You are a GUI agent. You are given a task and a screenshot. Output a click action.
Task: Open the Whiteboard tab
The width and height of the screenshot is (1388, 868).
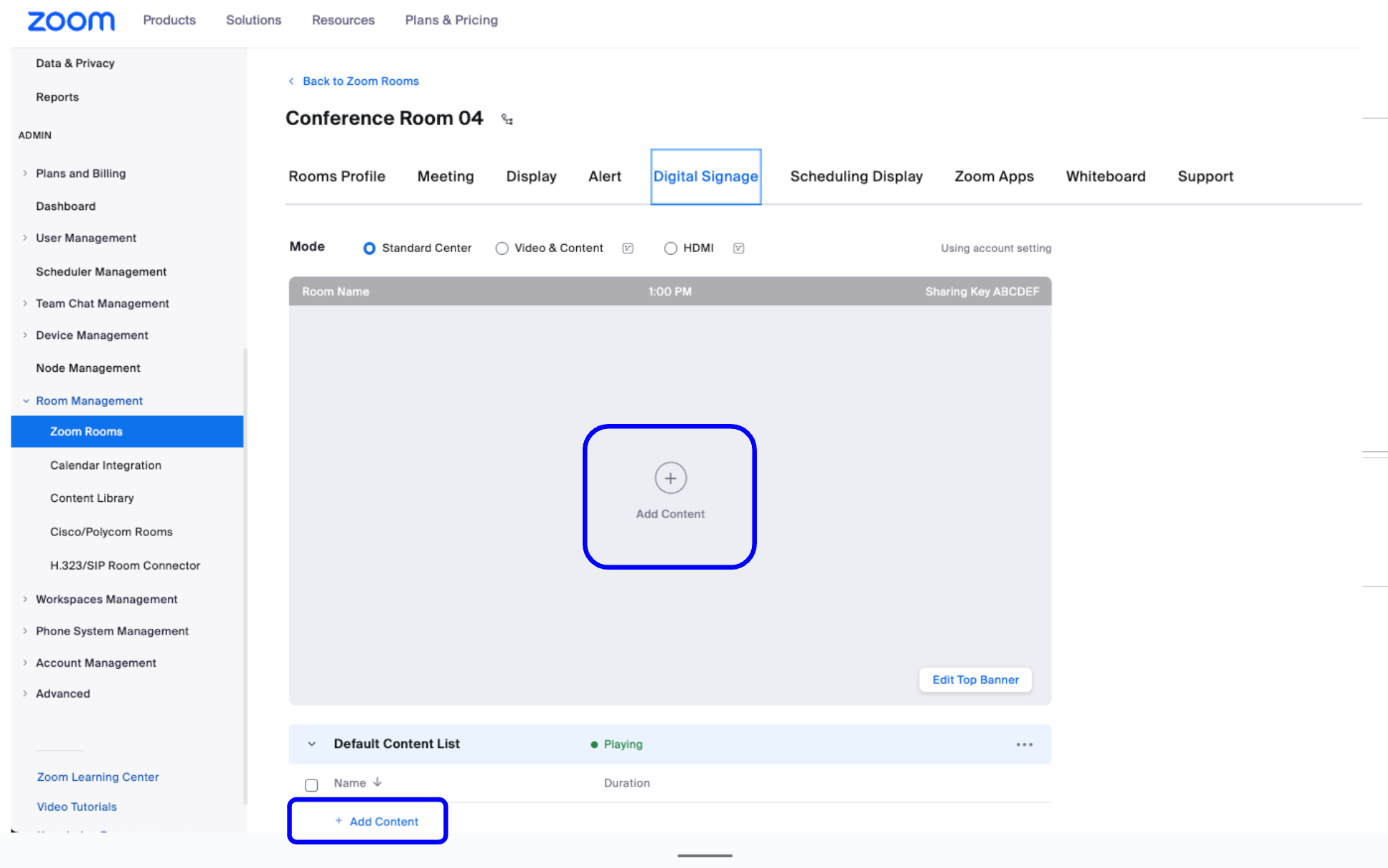[1105, 176]
